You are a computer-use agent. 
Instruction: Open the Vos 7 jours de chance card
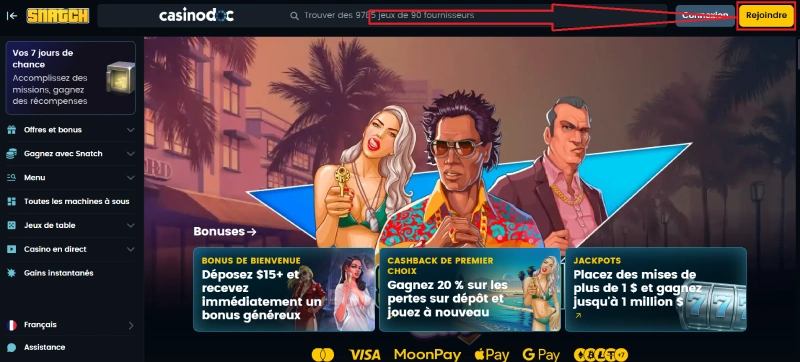pyautogui.click(x=70, y=77)
